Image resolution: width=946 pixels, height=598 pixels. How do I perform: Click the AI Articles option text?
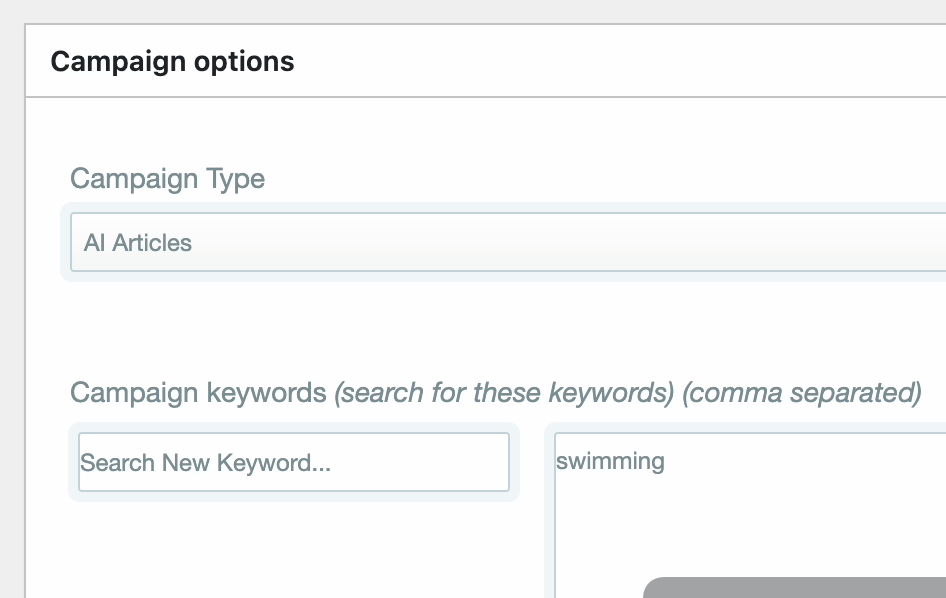138,242
